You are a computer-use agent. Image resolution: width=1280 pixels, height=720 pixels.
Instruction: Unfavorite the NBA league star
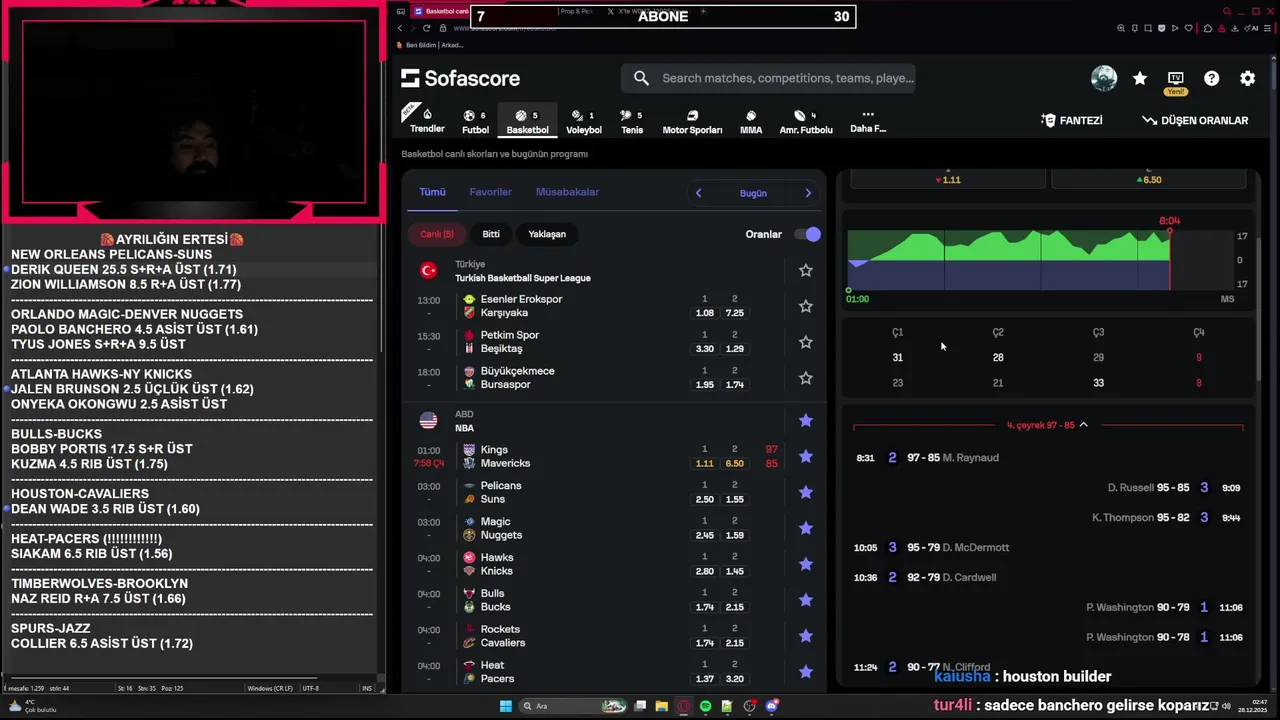pos(806,421)
